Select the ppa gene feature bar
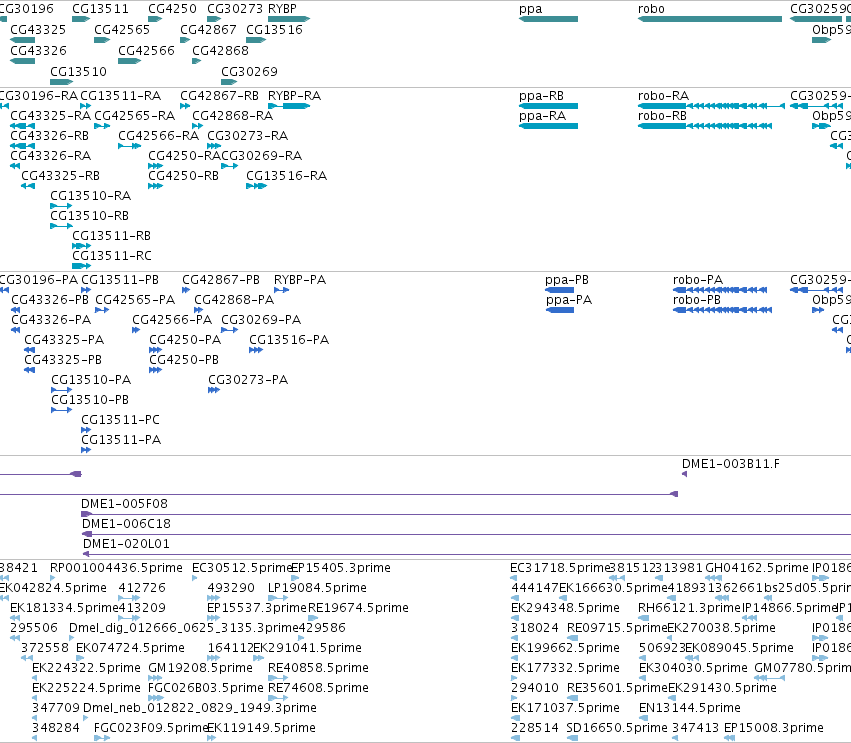Image resolution: width=851 pixels, height=743 pixels. pyautogui.click(x=548, y=19)
